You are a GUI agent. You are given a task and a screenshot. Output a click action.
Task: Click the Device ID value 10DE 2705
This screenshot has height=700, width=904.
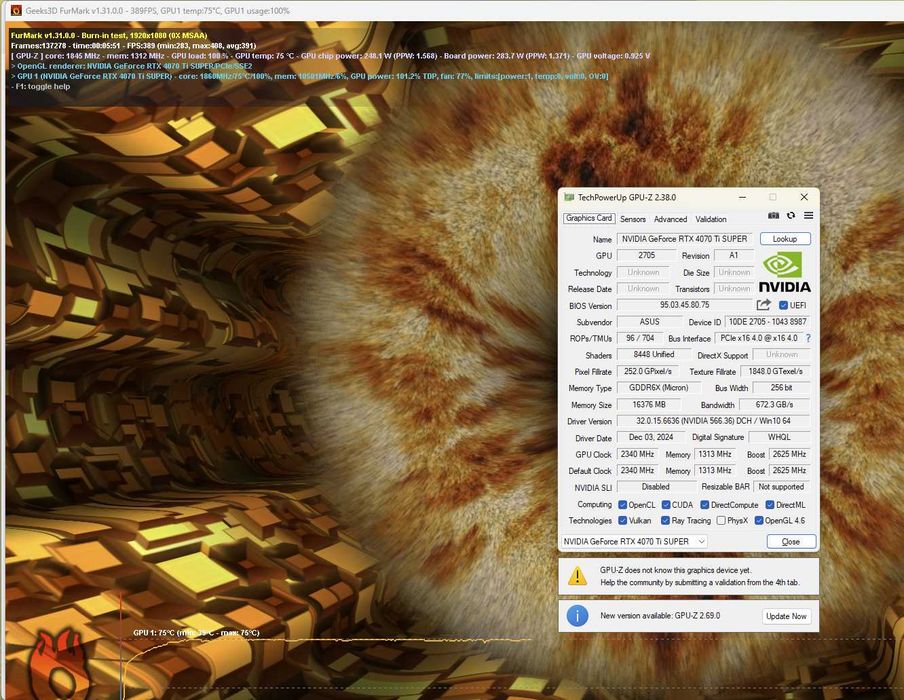click(x=767, y=322)
